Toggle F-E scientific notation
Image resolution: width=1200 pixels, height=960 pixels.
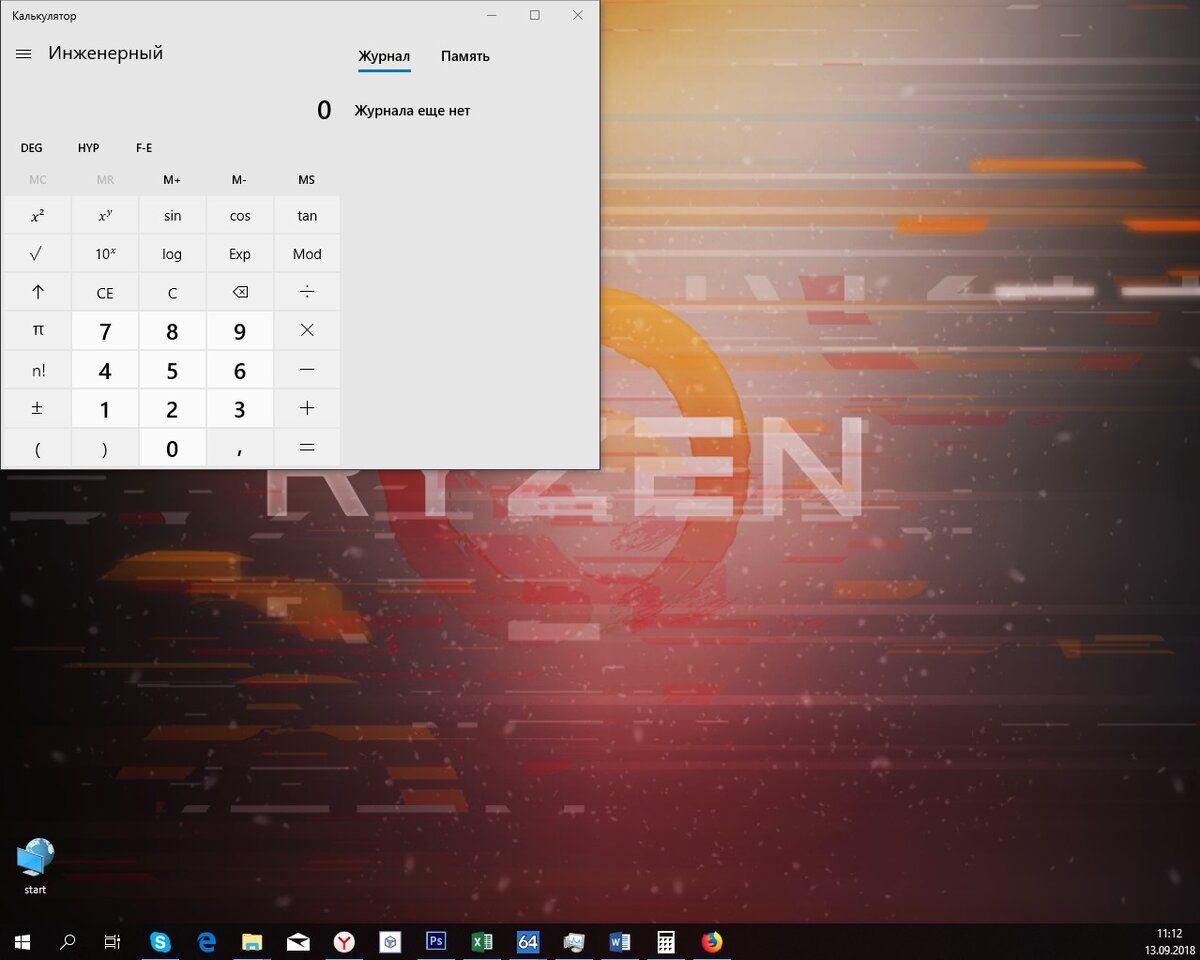tap(144, 148)
